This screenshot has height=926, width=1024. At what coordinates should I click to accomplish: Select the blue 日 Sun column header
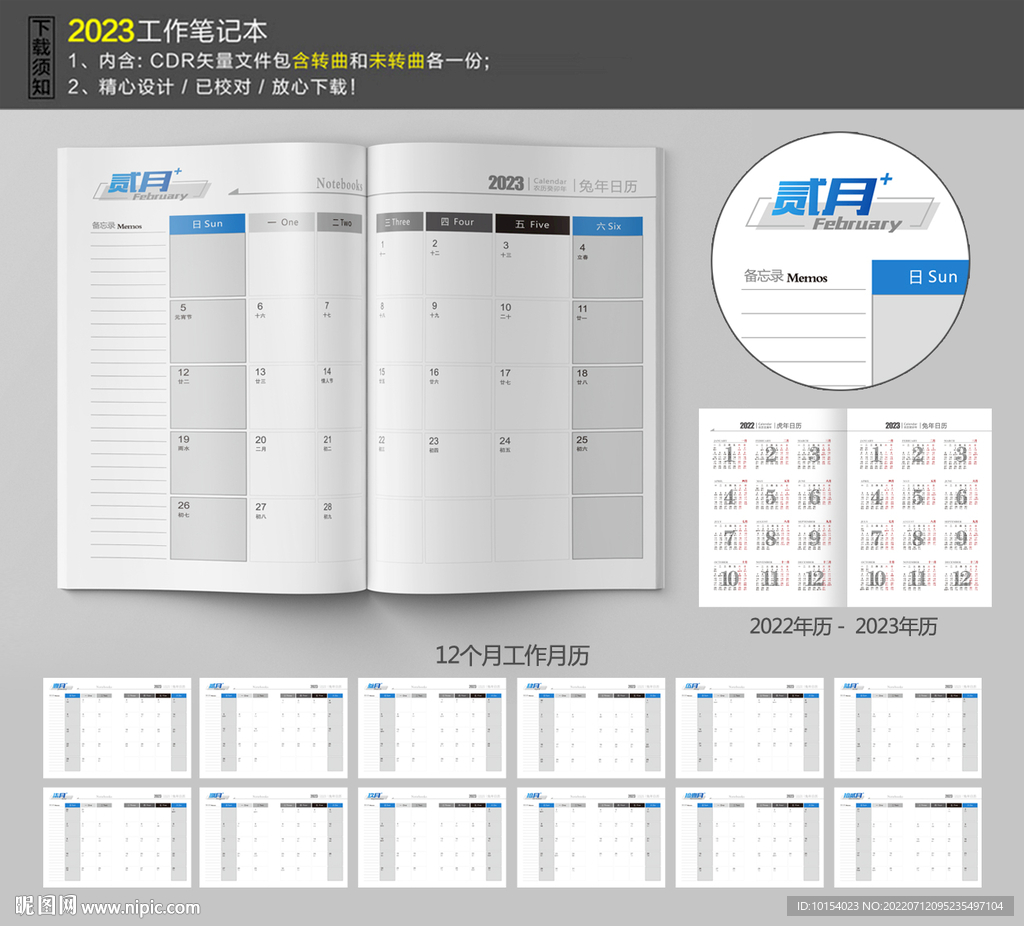click(208, 223)
